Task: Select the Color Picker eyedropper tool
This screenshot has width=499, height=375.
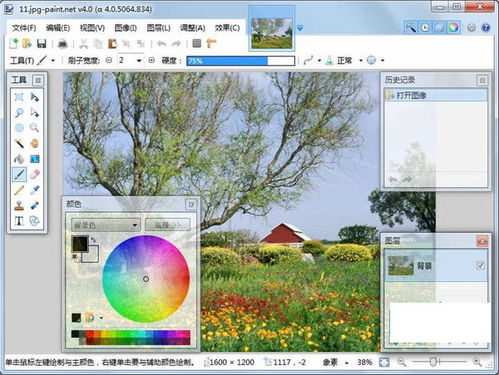Action: tap(34, 190)
